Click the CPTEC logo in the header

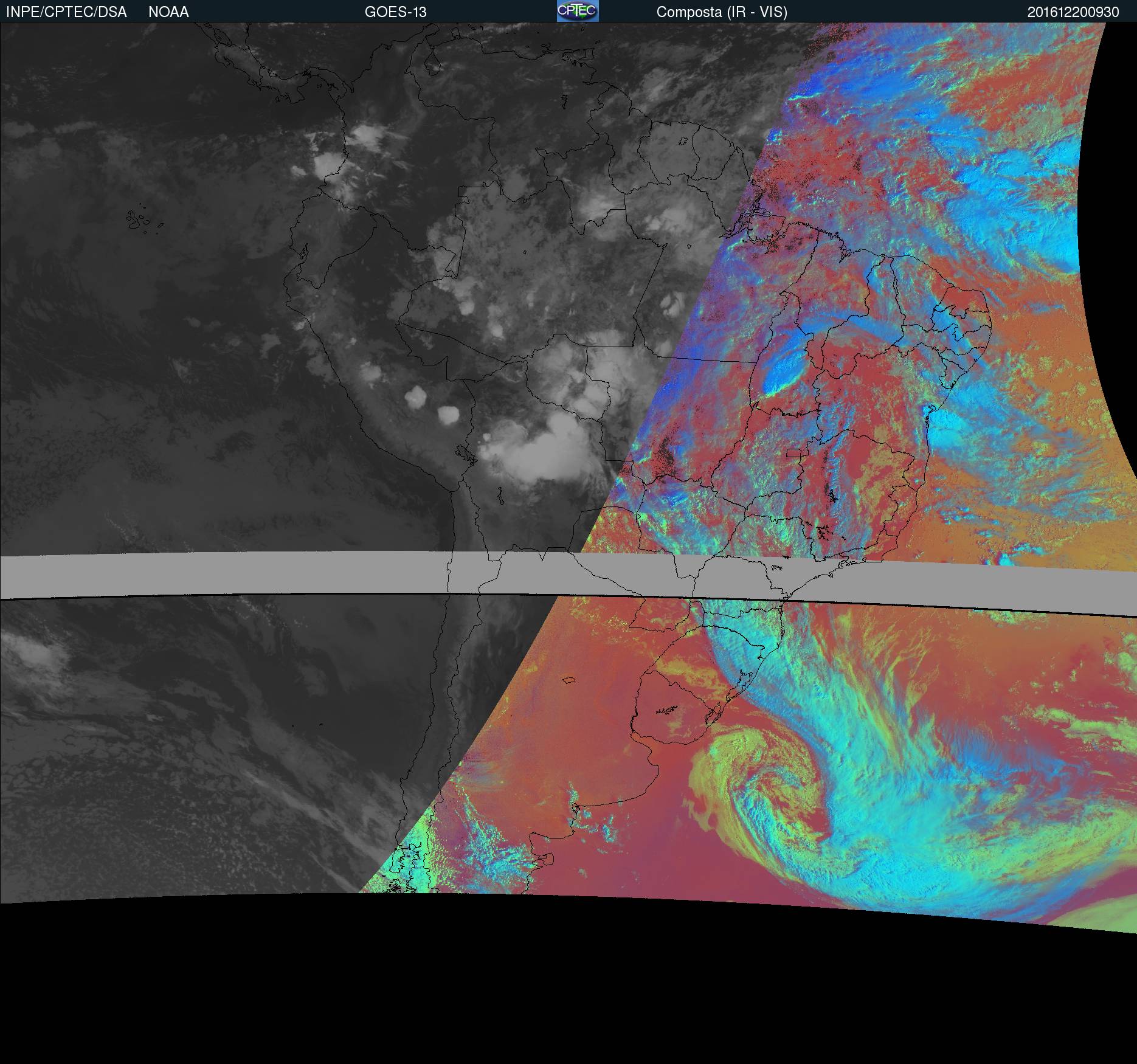578,11
